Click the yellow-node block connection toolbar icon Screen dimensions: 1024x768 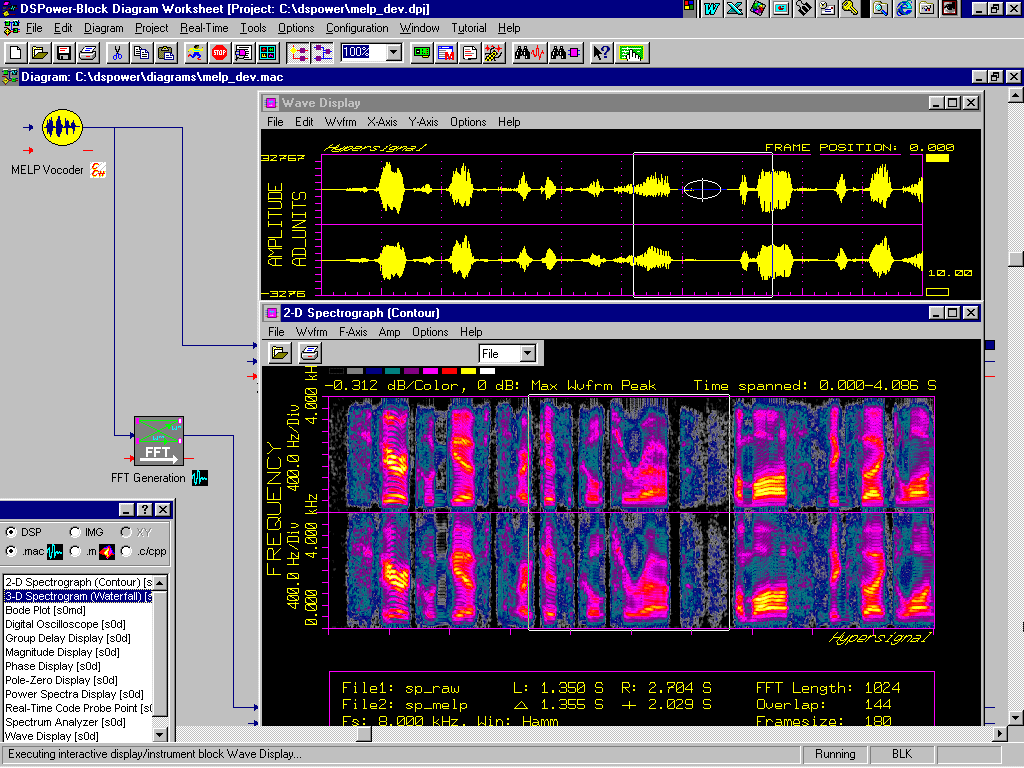click(298, 53)
